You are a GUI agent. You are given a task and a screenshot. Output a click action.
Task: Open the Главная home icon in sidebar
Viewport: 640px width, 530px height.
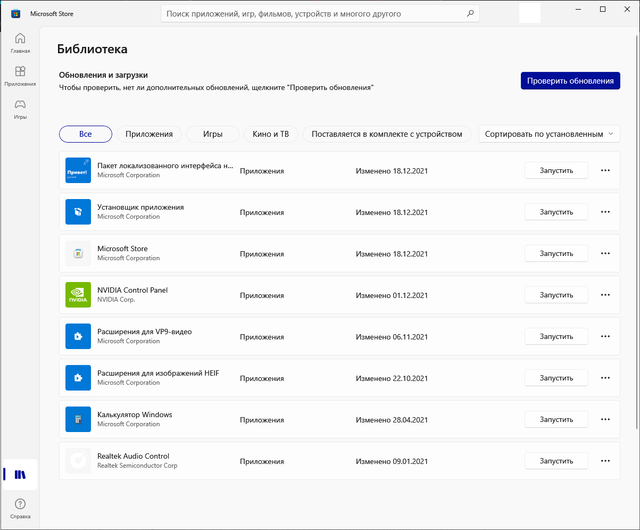coord(20,43)
